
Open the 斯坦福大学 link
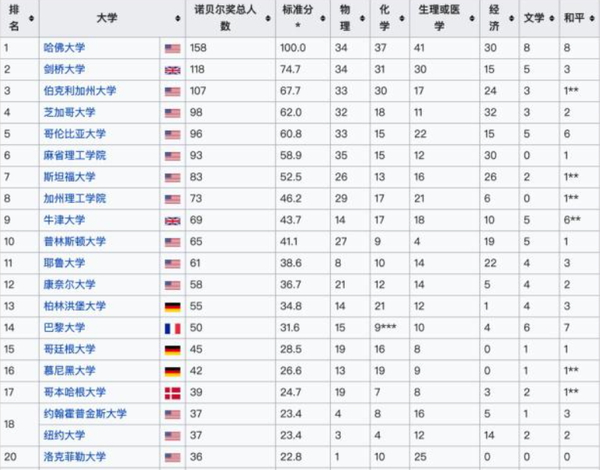click(x=69, y=177)
